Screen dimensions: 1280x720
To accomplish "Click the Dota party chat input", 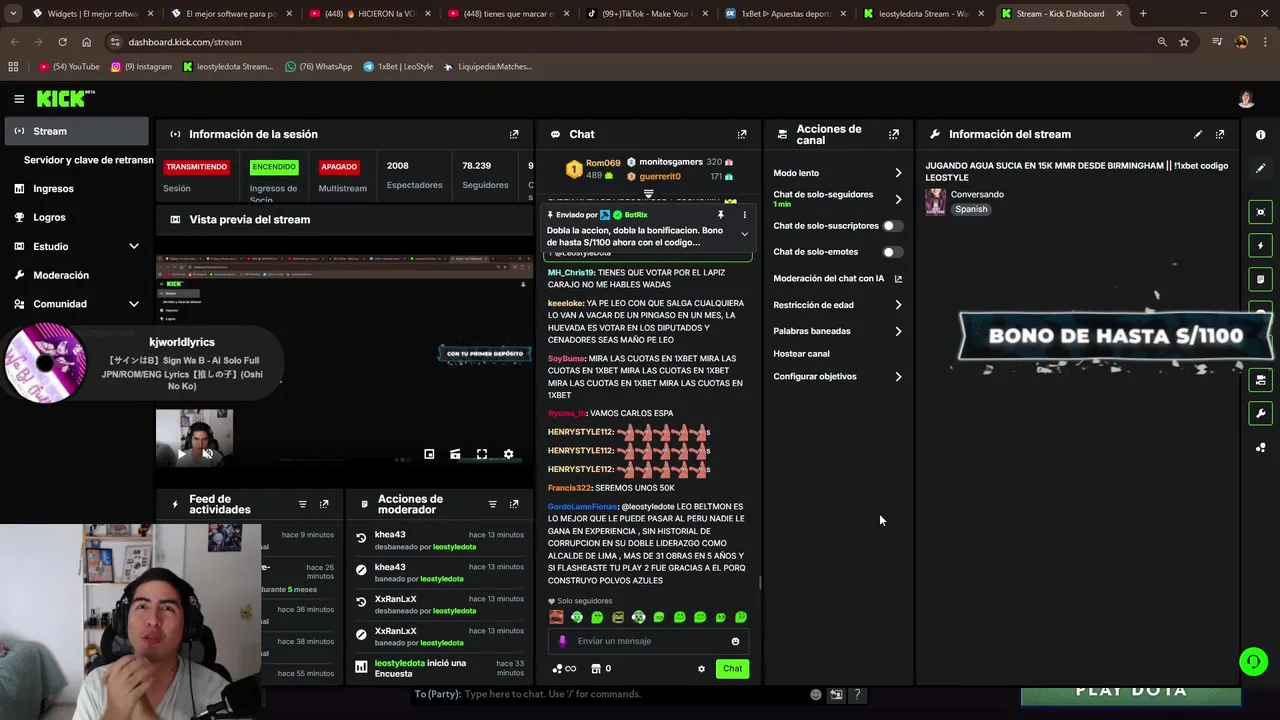I will pos(610,694).
